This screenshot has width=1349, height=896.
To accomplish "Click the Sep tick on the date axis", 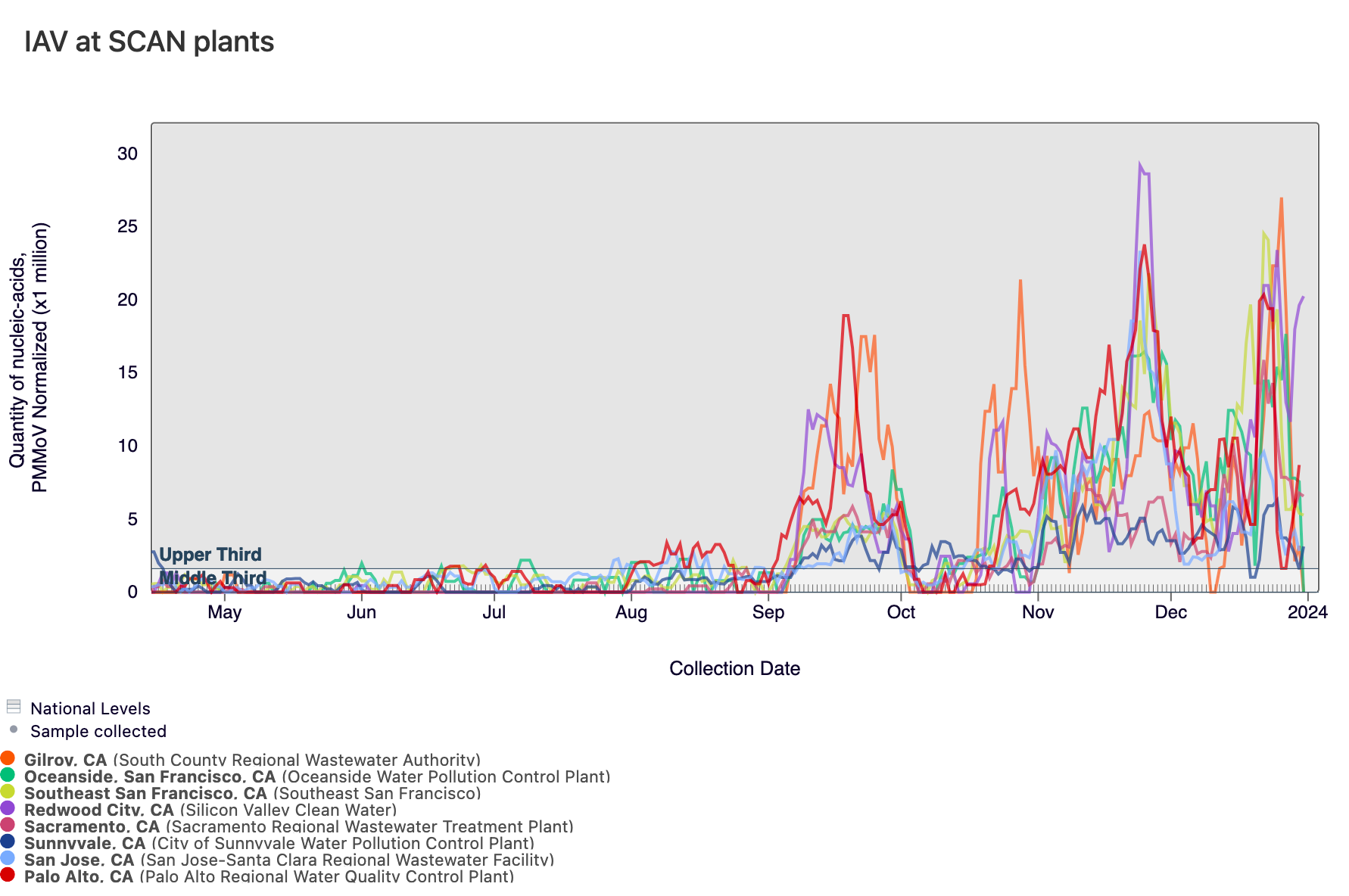I will (768, 612).
